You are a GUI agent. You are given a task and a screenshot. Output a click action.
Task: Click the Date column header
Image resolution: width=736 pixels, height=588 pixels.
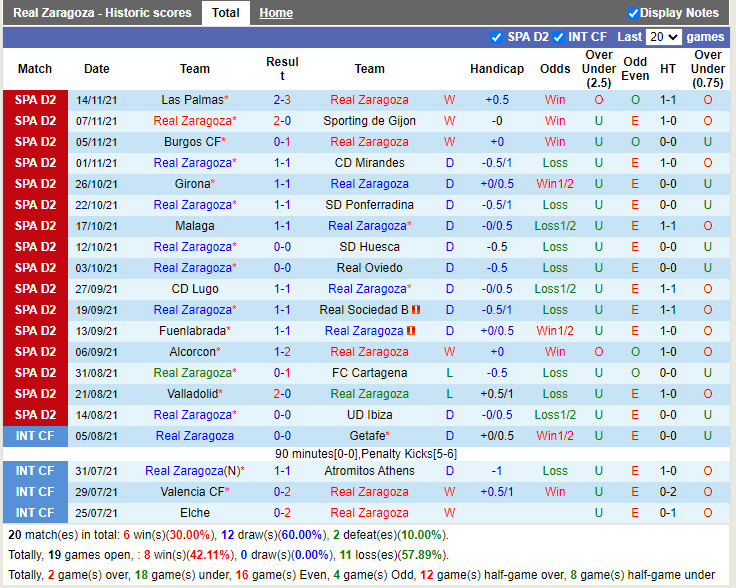coord(96,69)
